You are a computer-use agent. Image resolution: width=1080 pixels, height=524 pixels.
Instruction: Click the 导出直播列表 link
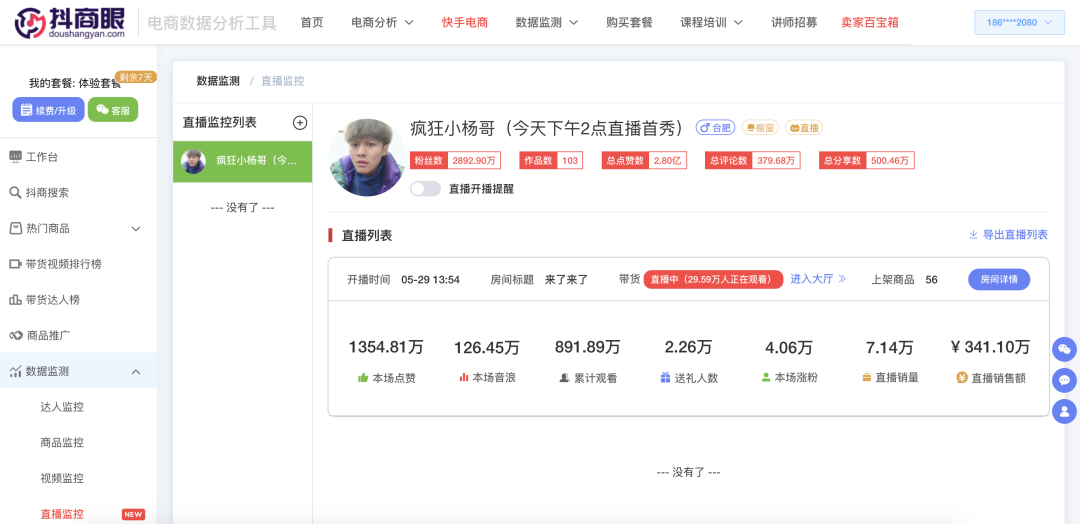tap(1008, 235)
